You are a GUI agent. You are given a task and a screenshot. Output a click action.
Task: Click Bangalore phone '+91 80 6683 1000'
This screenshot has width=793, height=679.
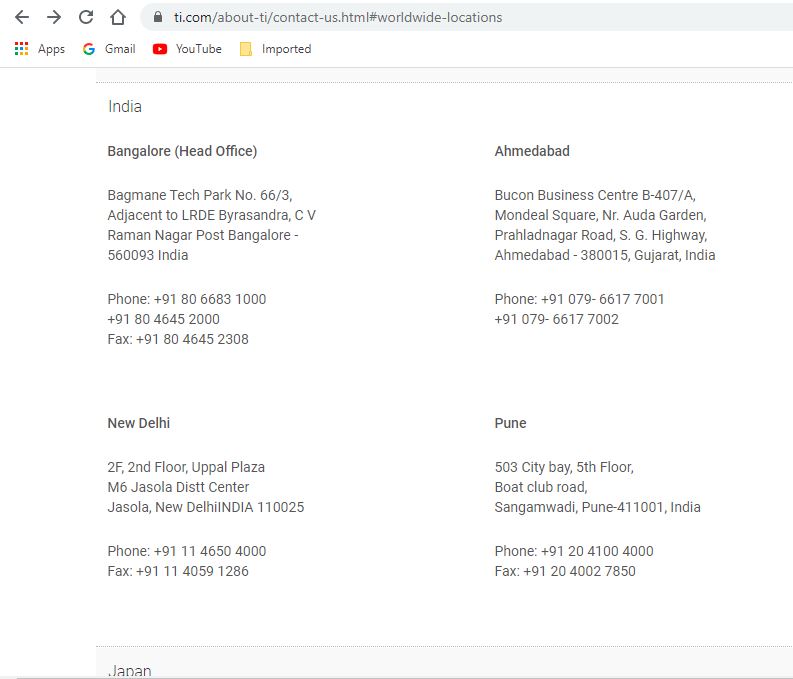tap(210, 299)
